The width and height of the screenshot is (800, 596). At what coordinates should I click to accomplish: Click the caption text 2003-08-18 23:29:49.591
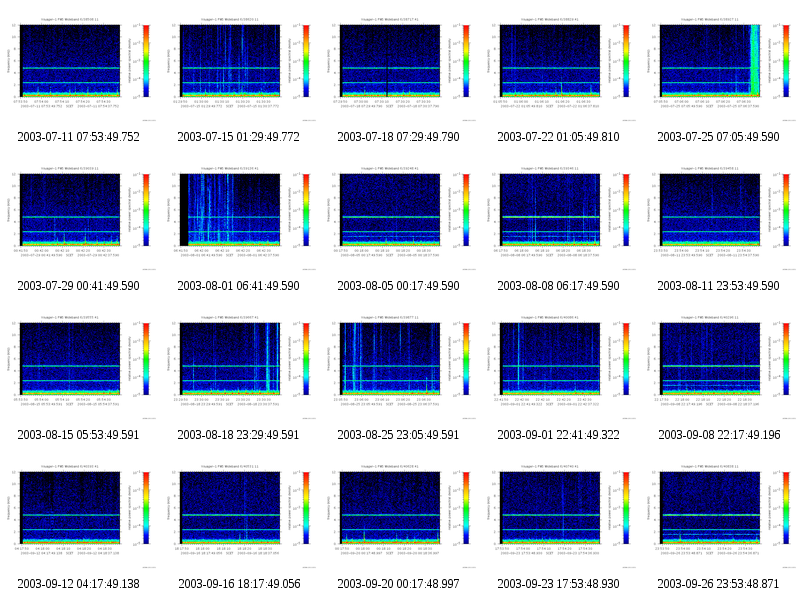(x=238, y=435)
